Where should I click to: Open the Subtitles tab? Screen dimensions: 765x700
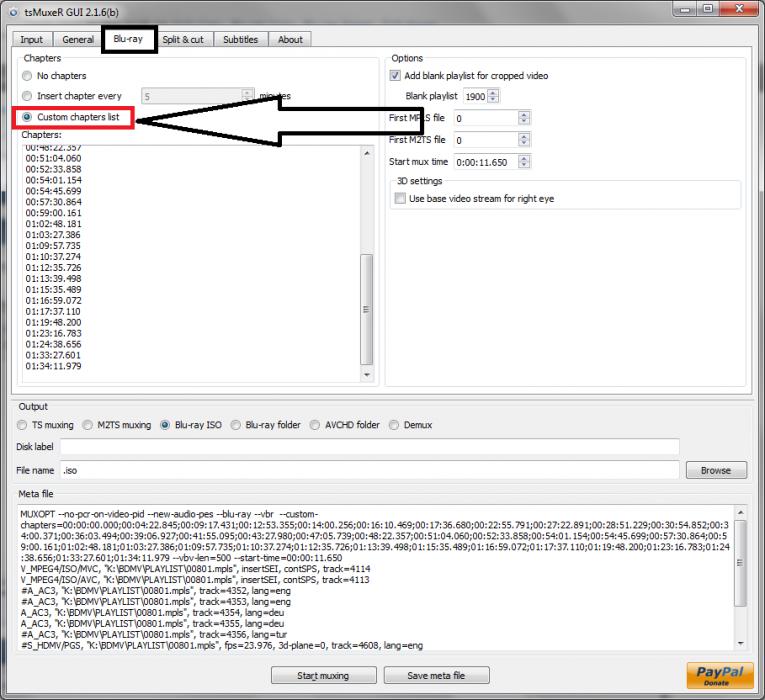(x=239, y=40)
